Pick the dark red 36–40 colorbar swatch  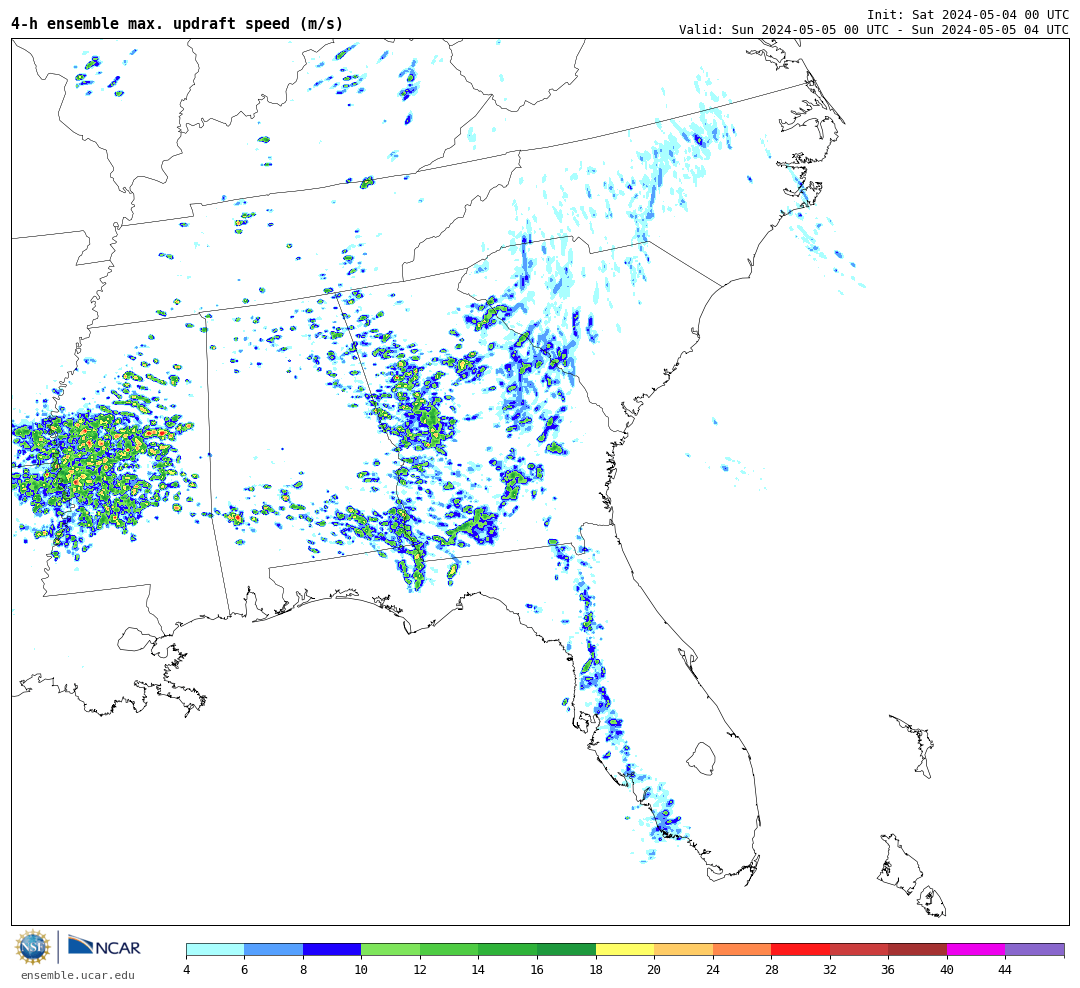pos(917,950)
